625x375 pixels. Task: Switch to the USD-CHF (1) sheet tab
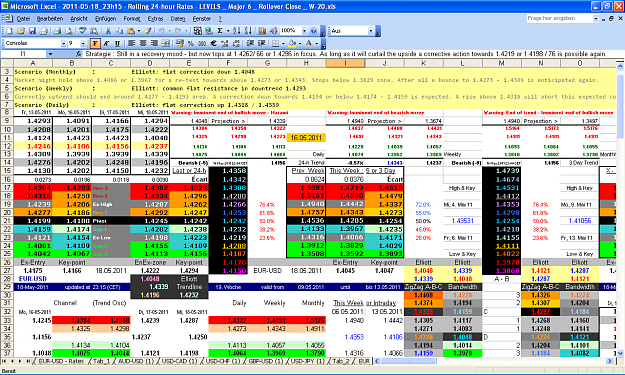pyautogui.click(x=222, y=361)
